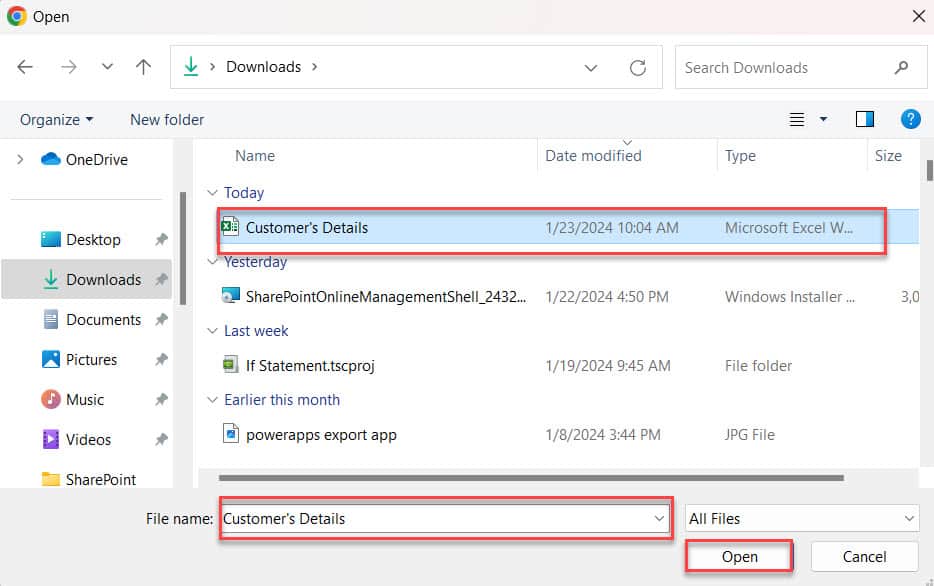This screenshot has height=586, width=934.
Task: Click the If Statement.tscproj file icon
Action: click(x=231, y=364)
